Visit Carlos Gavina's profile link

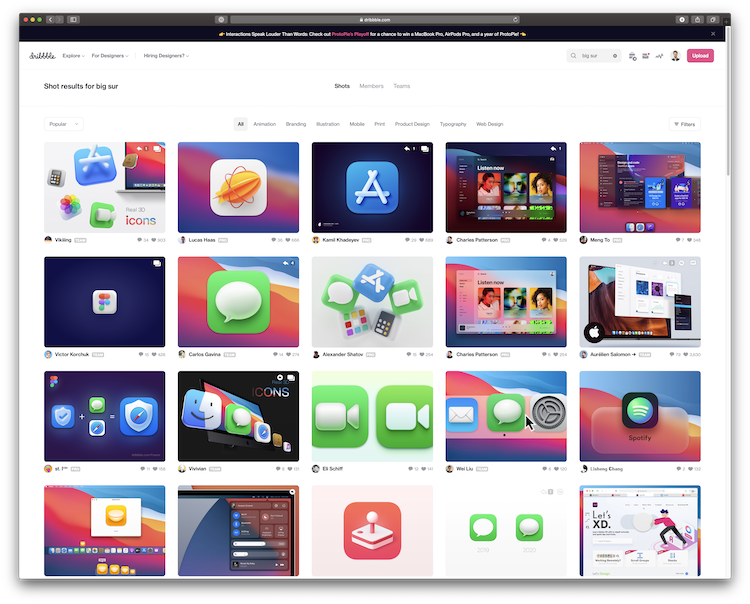(205, 354)
